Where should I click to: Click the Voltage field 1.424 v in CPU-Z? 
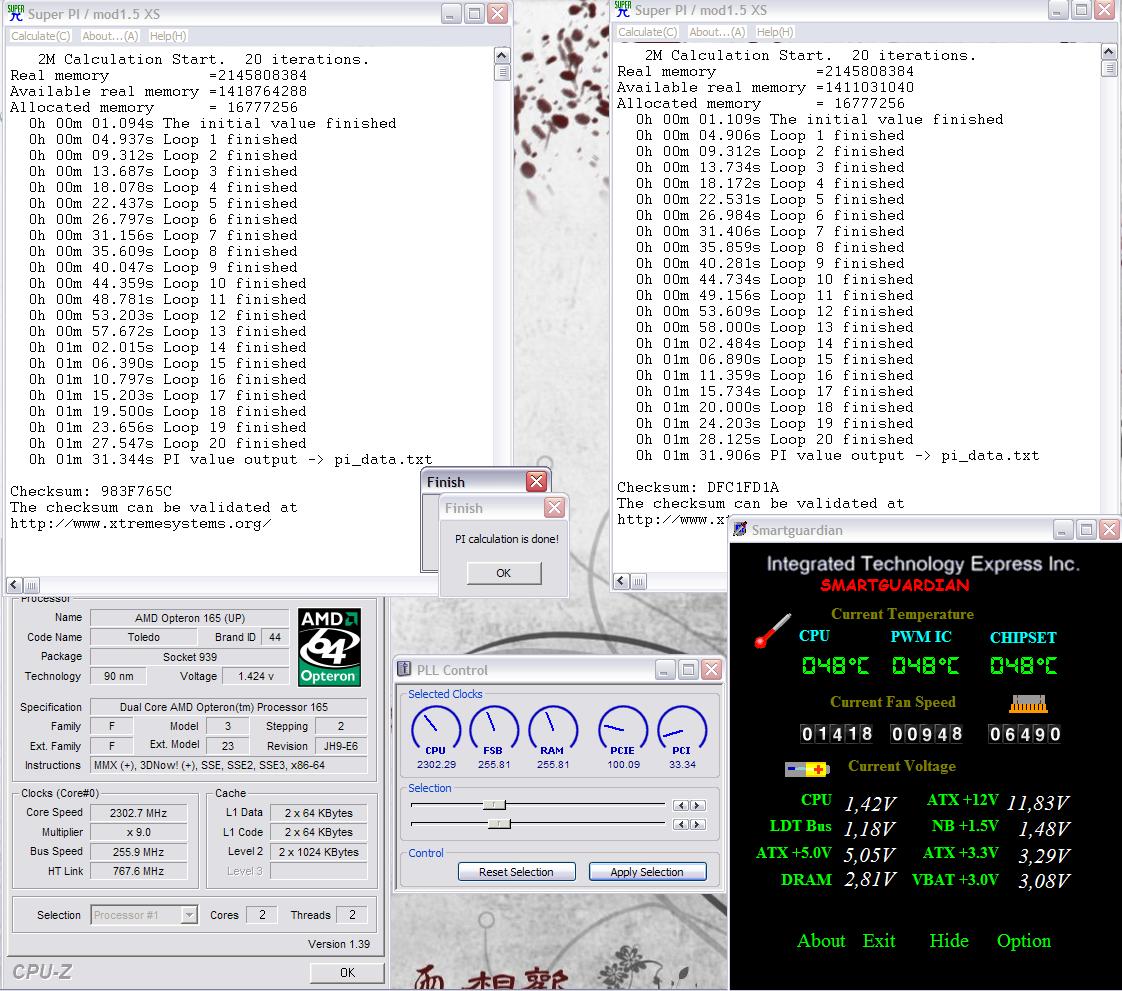[256, 676]
